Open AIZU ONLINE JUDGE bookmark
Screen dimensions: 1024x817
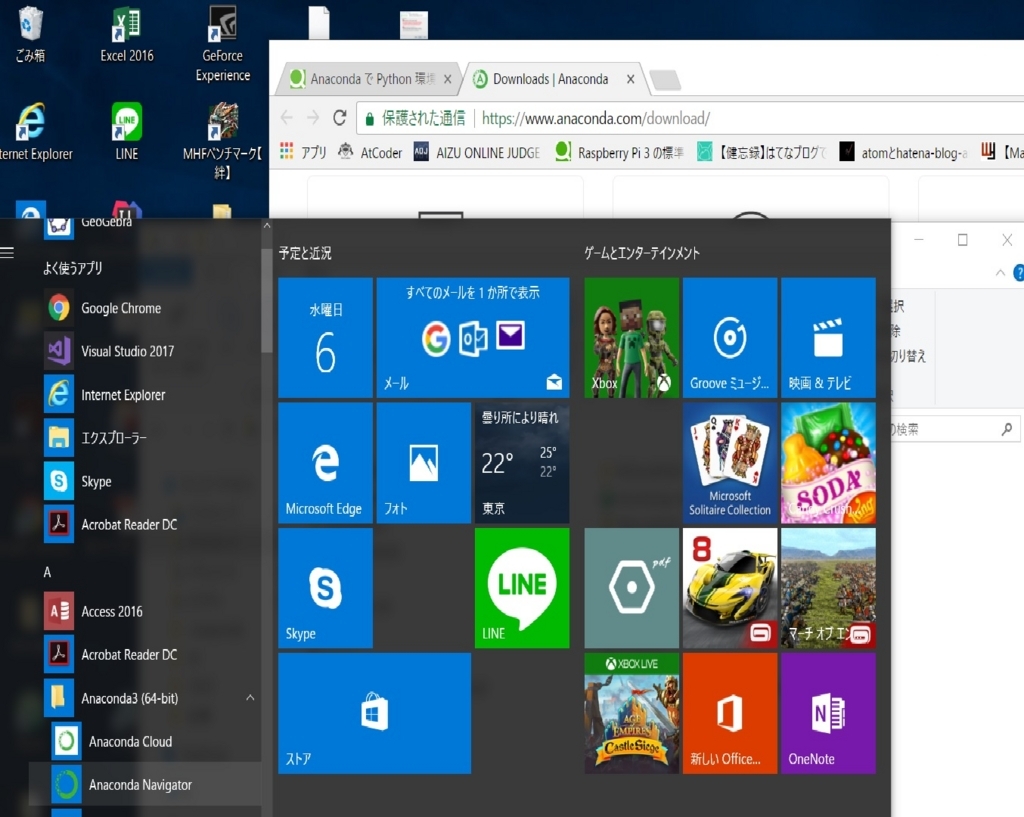(477, 152)
